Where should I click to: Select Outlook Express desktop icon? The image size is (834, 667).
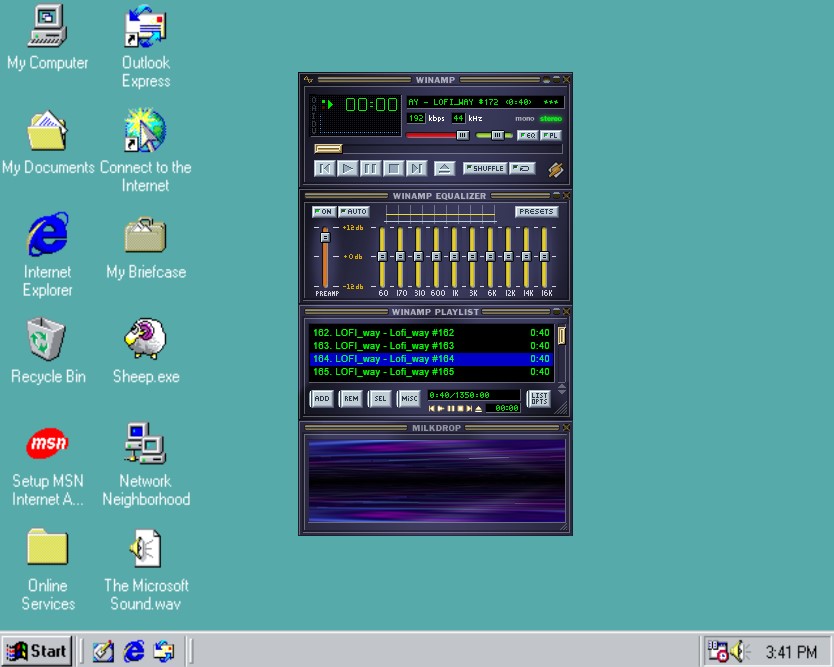[146, 46]
